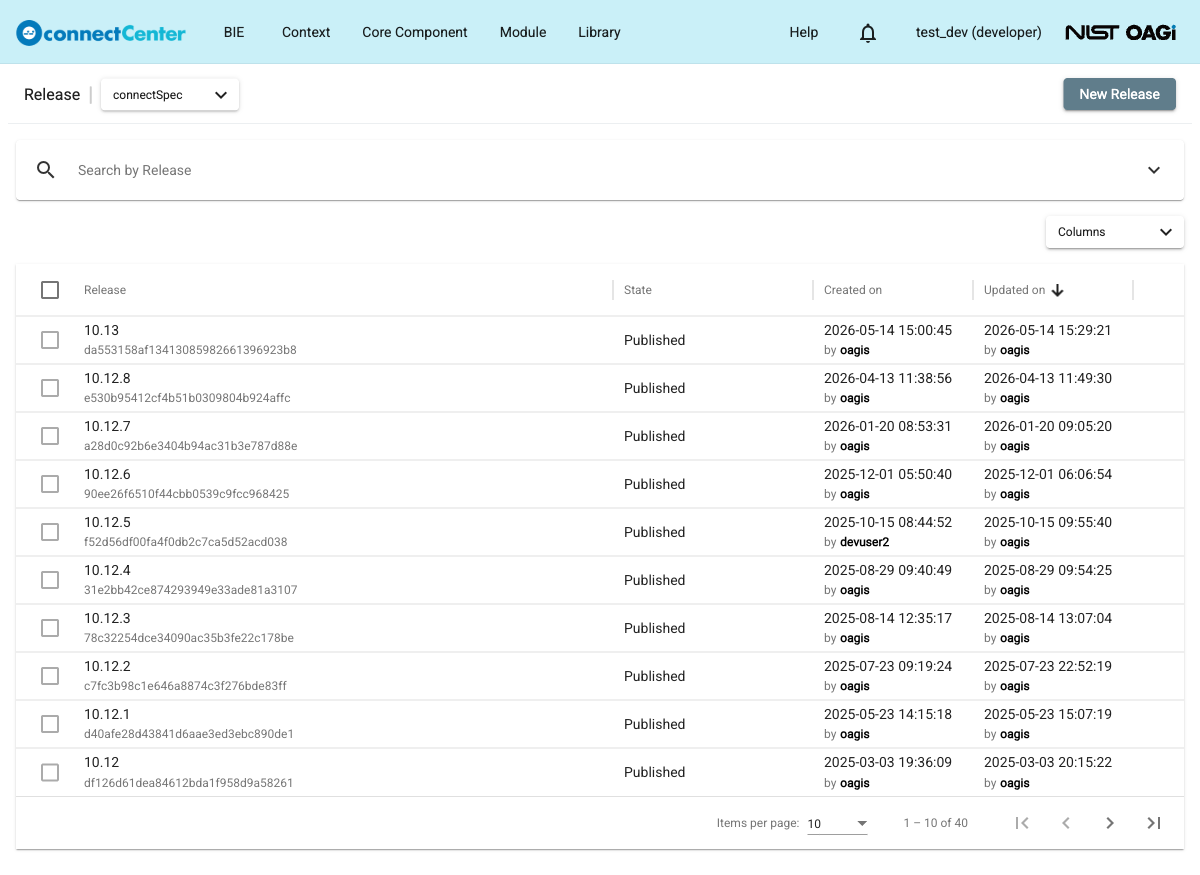Sort by the Release column header
Image resolution: width=1200 pixels, height=875 pixels.
click(x=105, y=290)
